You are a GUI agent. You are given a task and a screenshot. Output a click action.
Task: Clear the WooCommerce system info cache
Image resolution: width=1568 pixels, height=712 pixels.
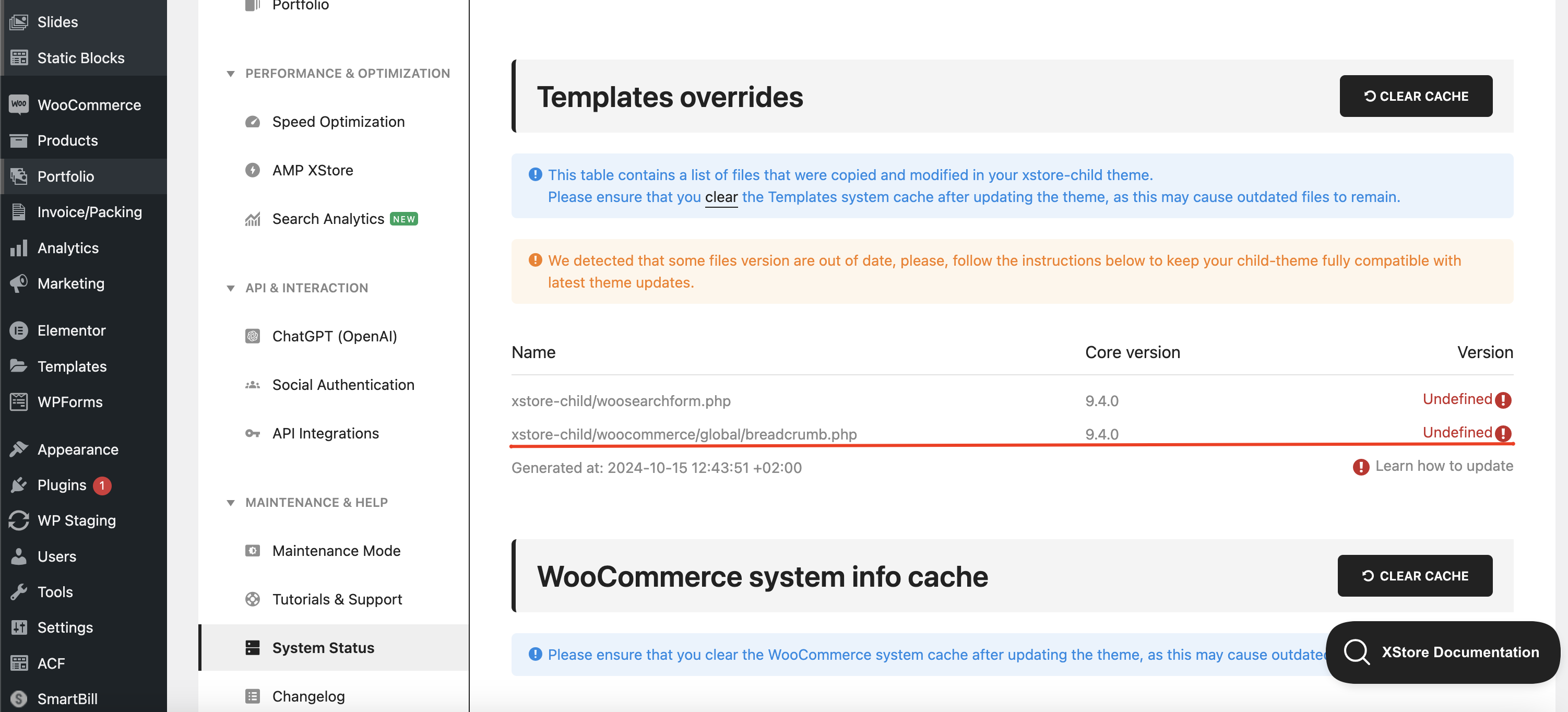tap(1415, 576)
